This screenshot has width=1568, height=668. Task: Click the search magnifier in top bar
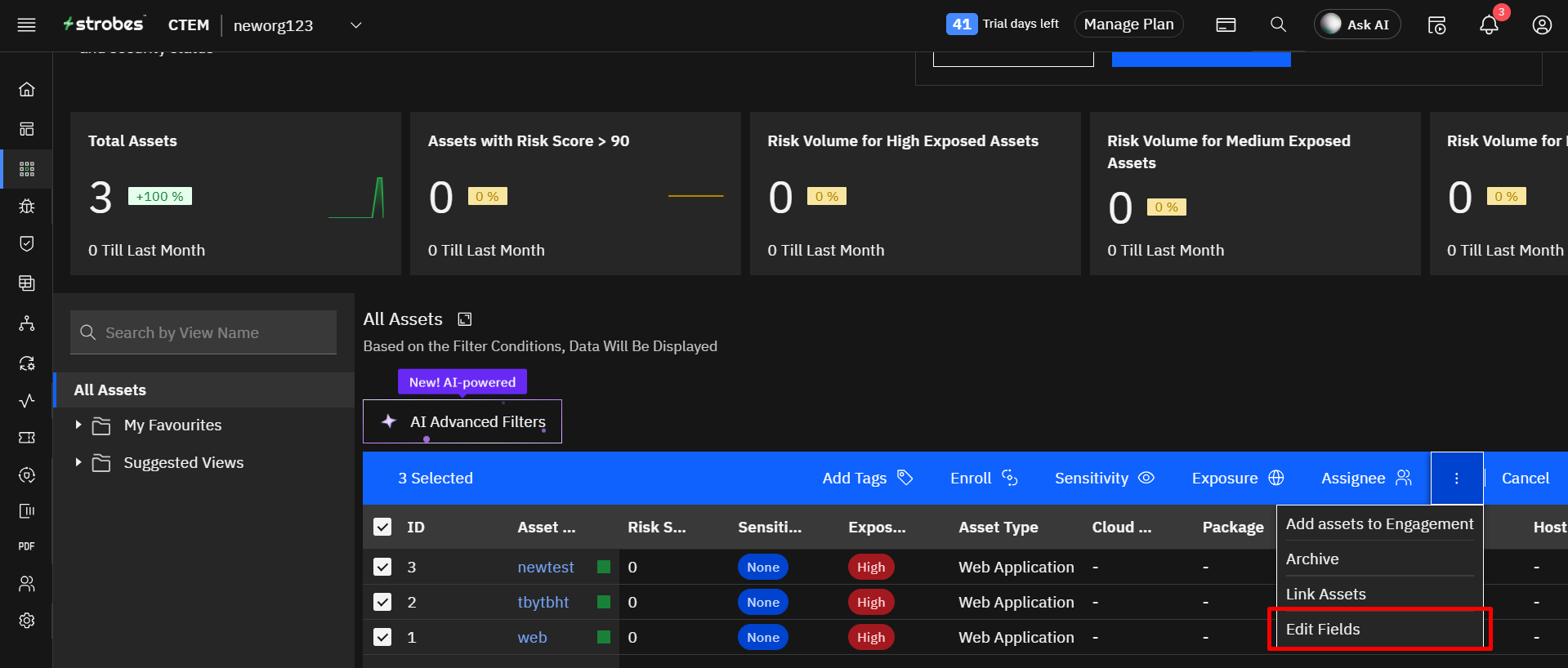coord(1278,24)
